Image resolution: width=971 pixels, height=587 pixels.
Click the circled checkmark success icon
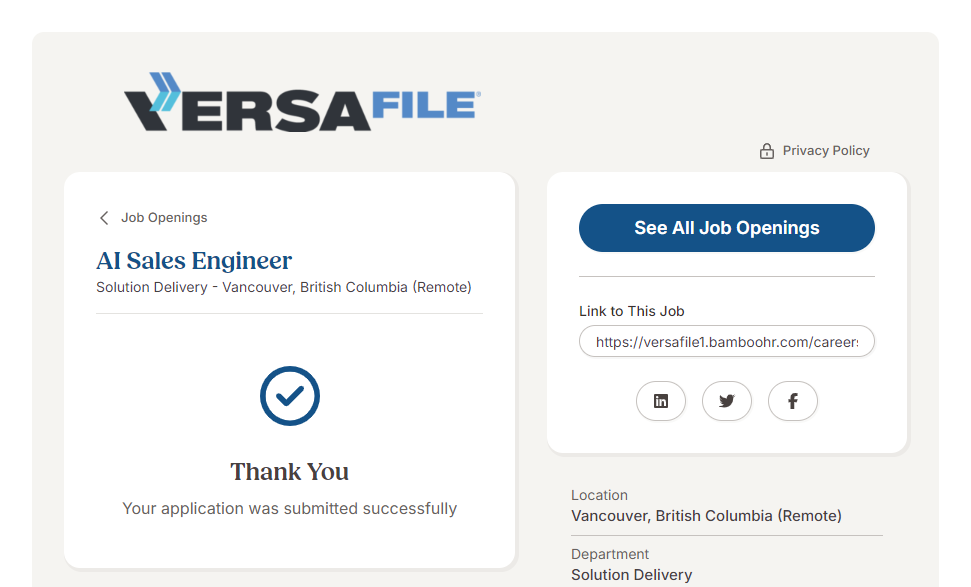click(x=290, y=396)
